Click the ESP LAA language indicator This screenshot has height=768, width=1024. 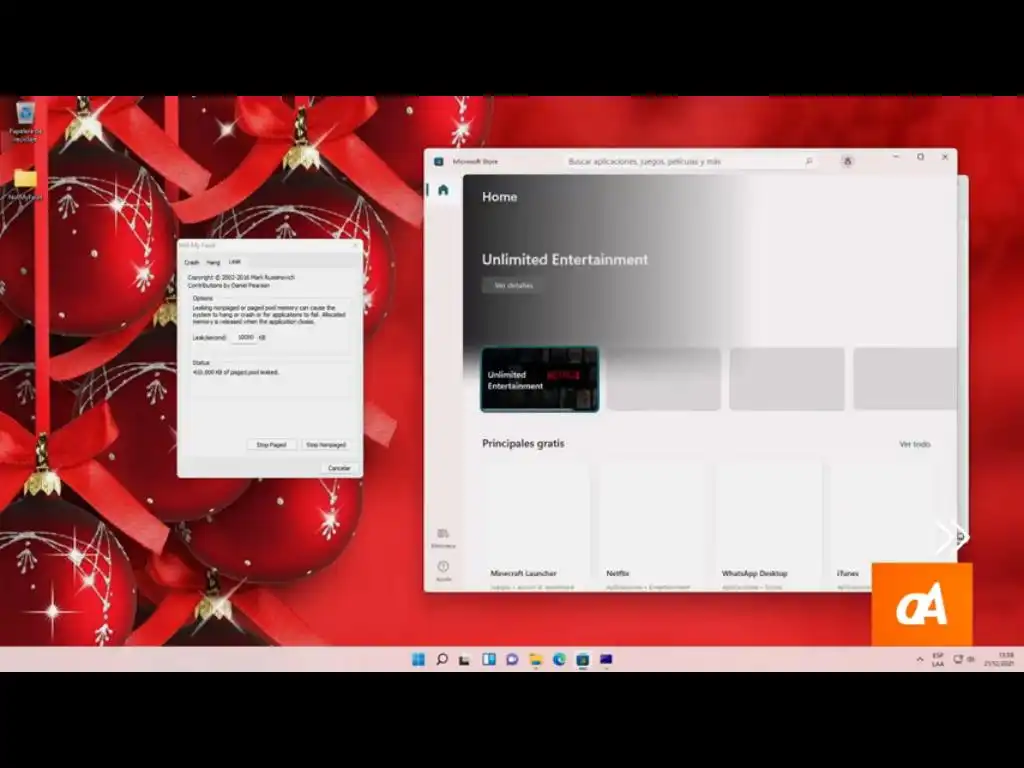tap(938, 660)
